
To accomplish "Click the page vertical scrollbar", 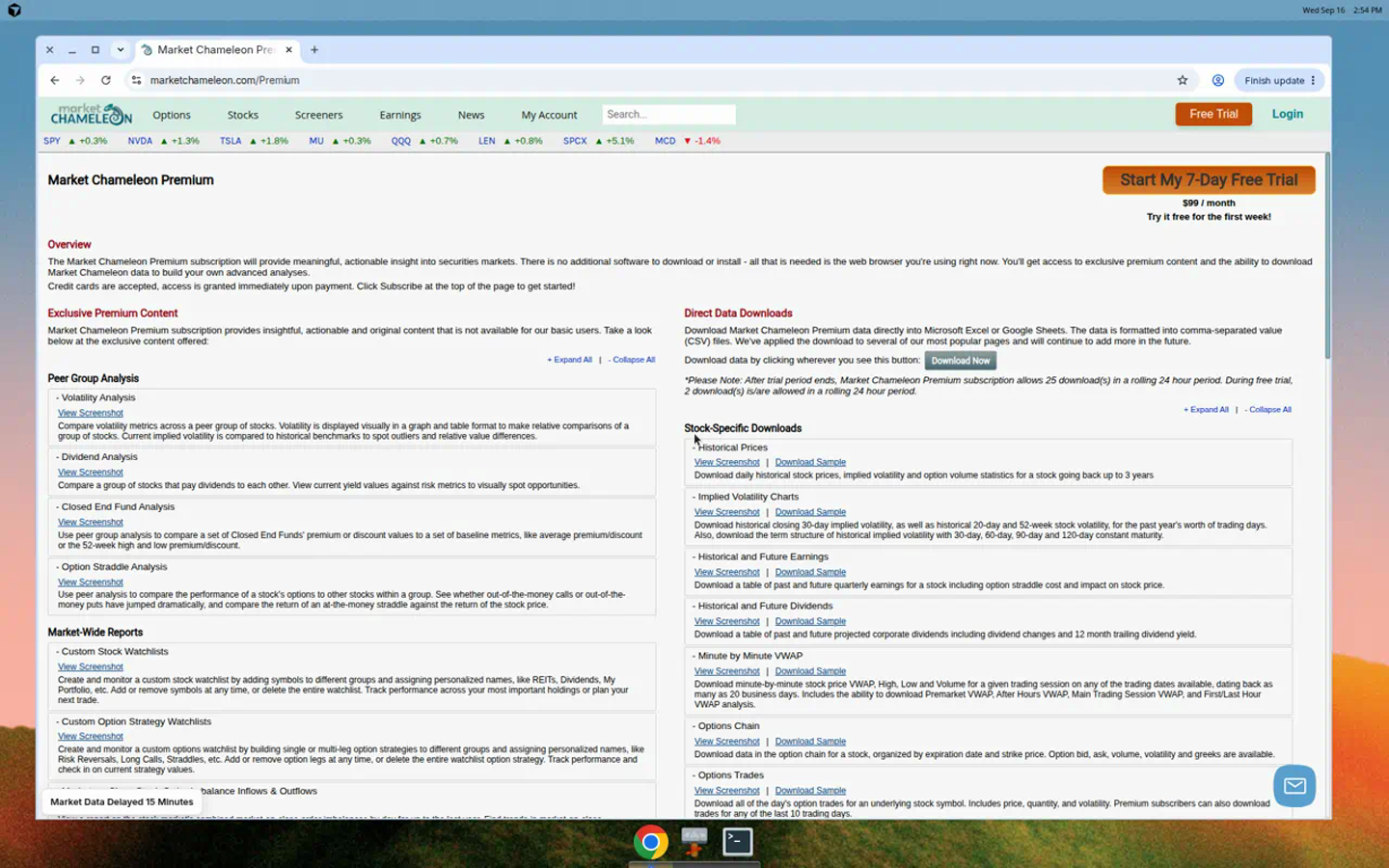I will point(1327,256).
